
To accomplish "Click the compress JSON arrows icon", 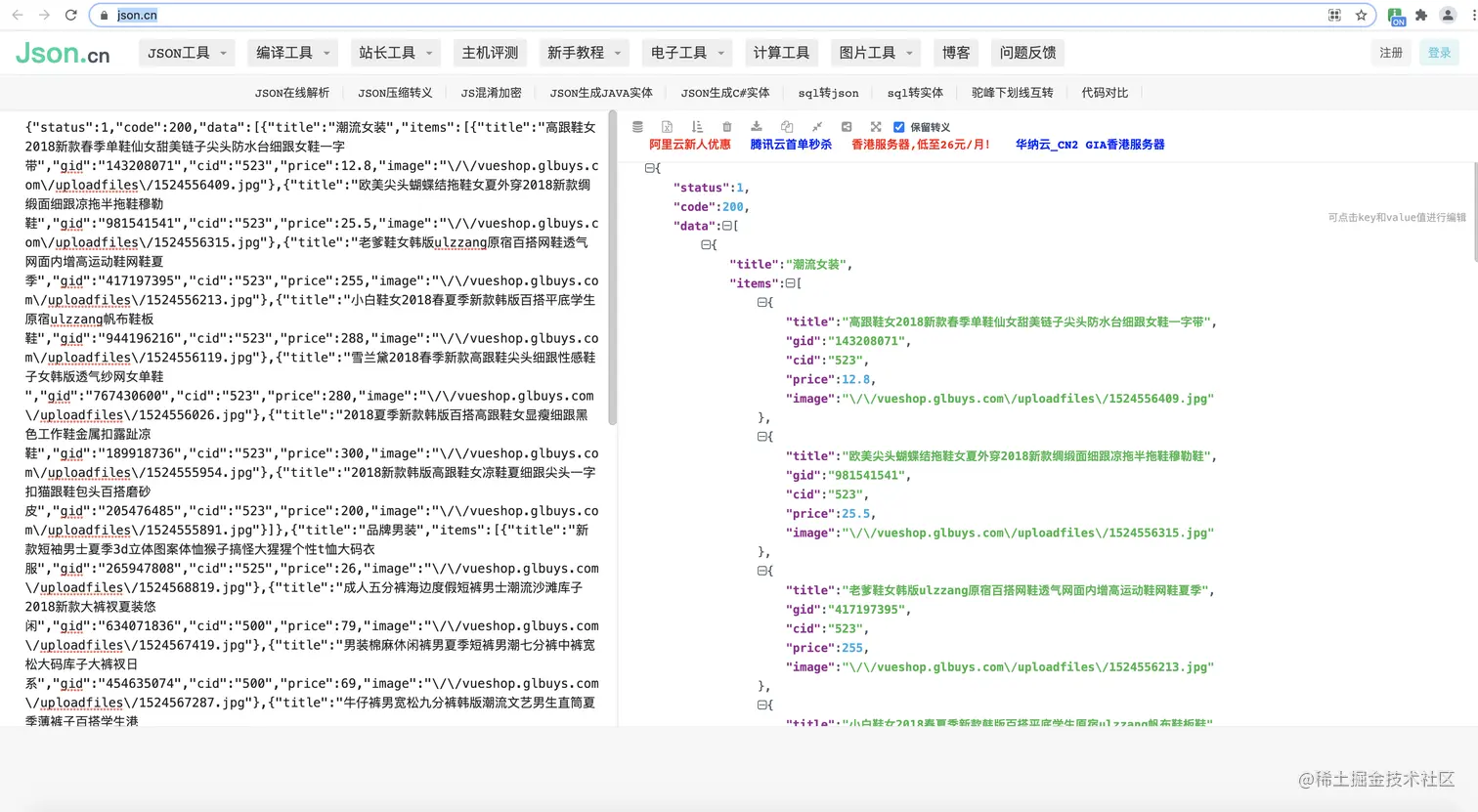I will (817, 127).
